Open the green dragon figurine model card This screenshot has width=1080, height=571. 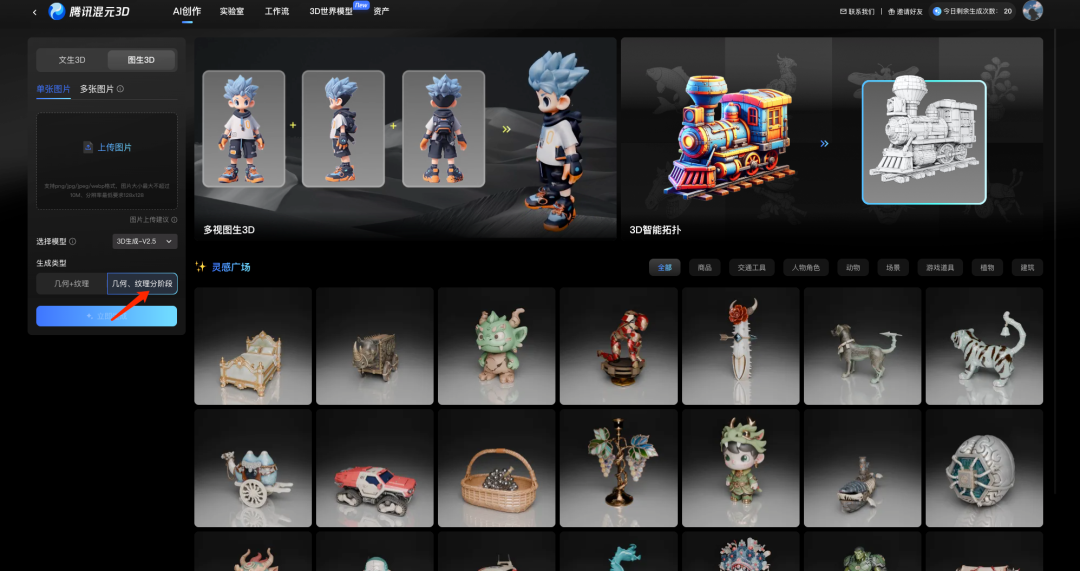click(x=497, y=346)
